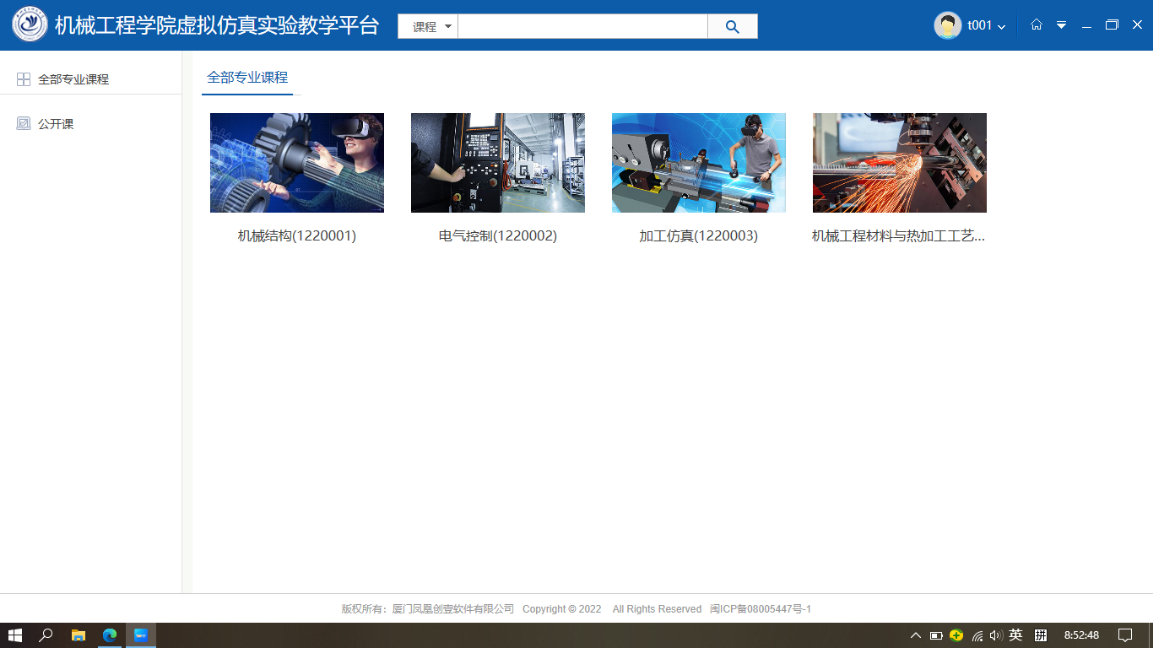Click the 厦门凤凰创壹软件有限公司 footer text
The image size is (1153, 648).
[453, 609]
